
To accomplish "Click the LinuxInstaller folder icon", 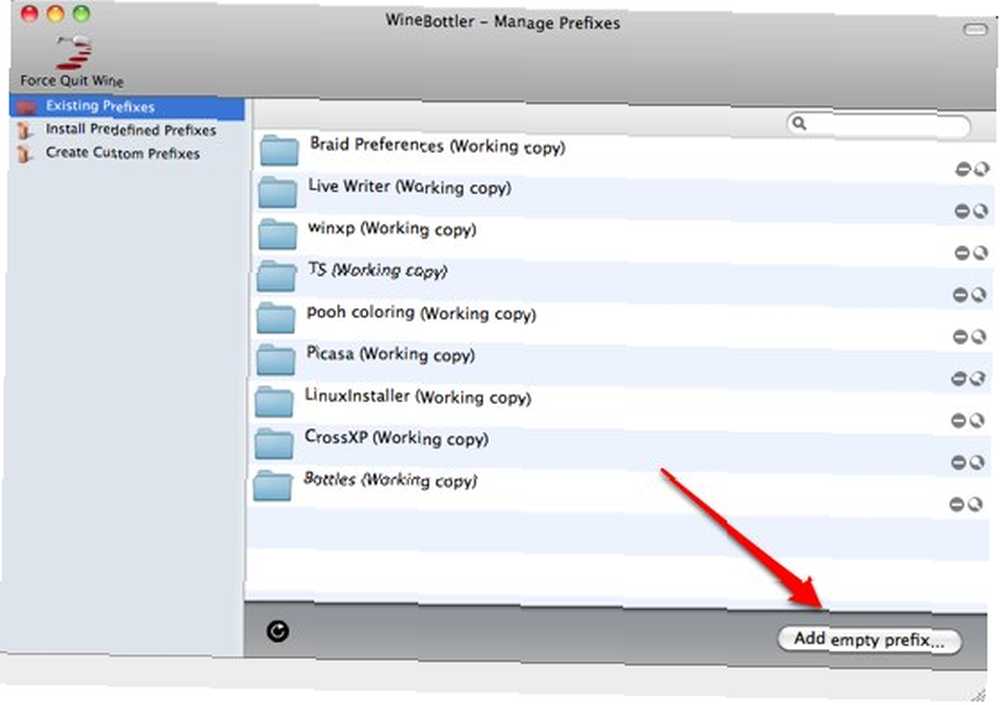I will pos(274,401).
